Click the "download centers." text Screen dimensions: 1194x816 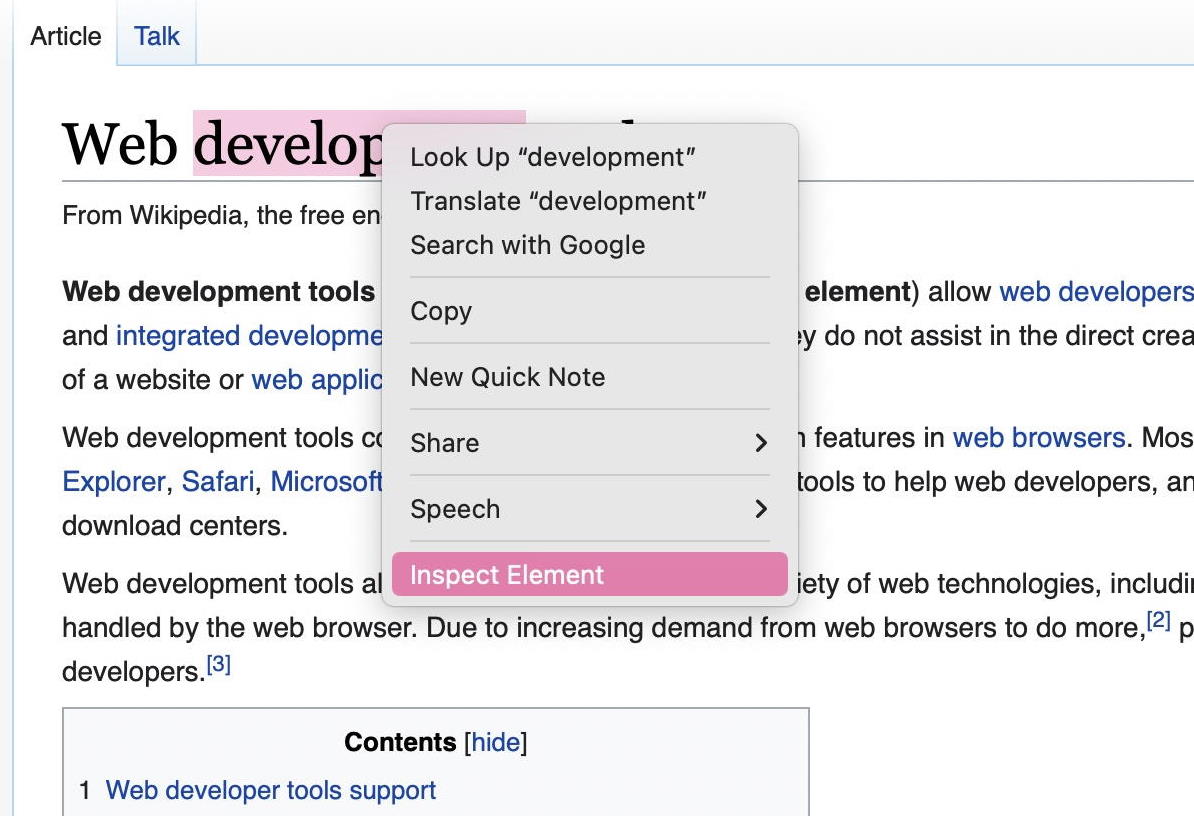[x=175, y=526]
